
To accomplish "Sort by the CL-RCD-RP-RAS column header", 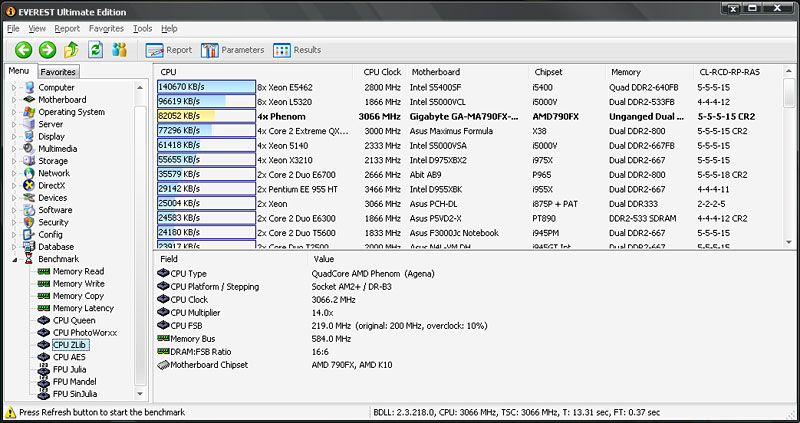I will click(x=737, y=72).
